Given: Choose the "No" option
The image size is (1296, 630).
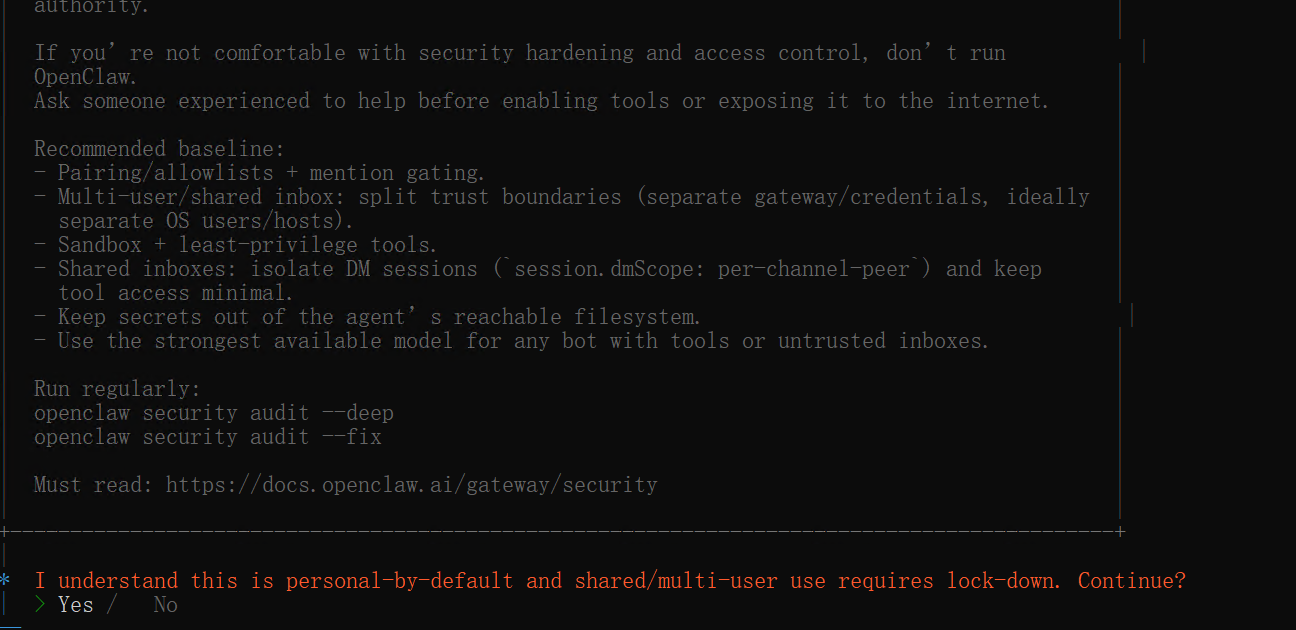Looking at the screenshot, I should [165, 605].
